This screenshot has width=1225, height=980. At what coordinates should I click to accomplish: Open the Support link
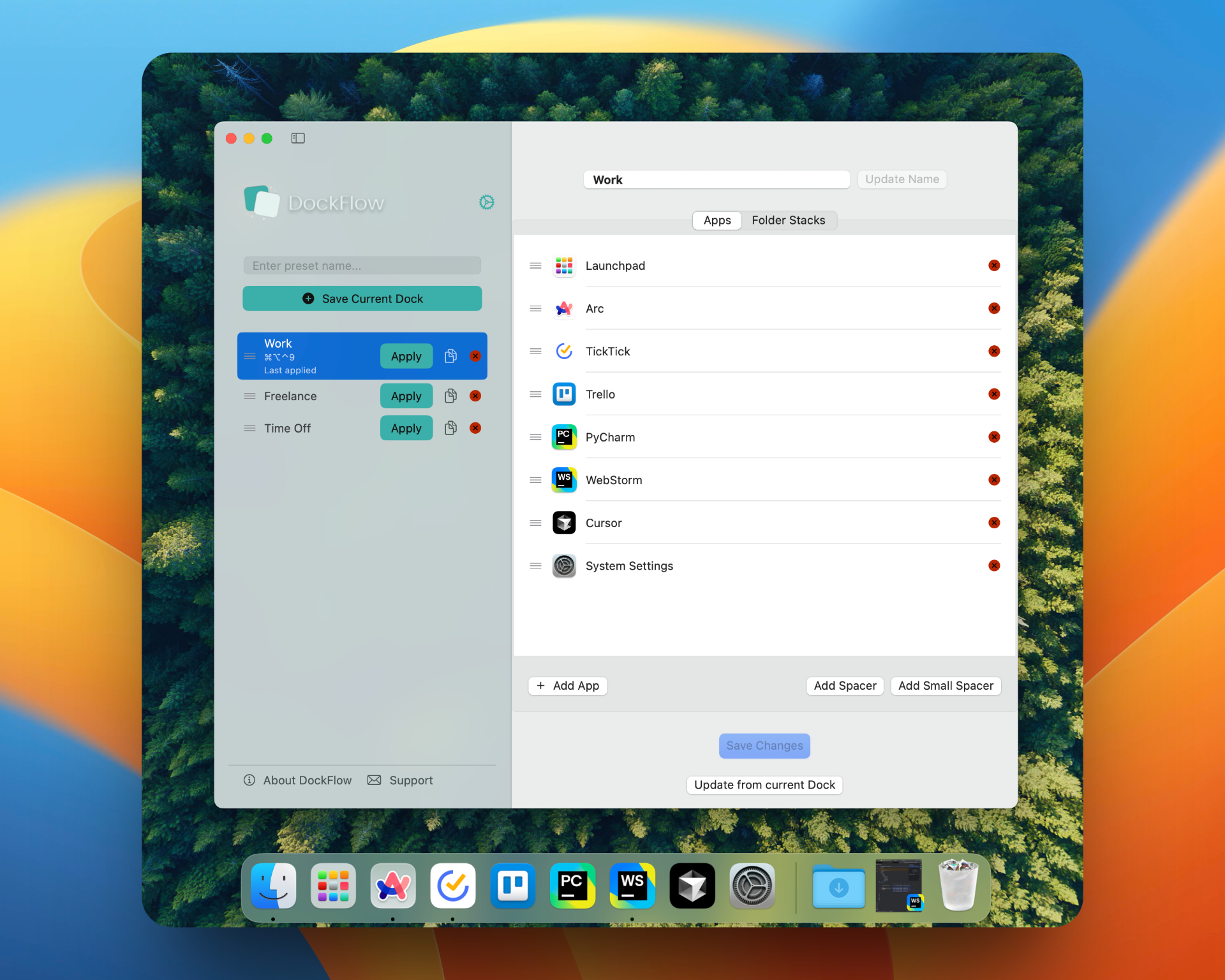pyautogui.click(x=400, y=780)
